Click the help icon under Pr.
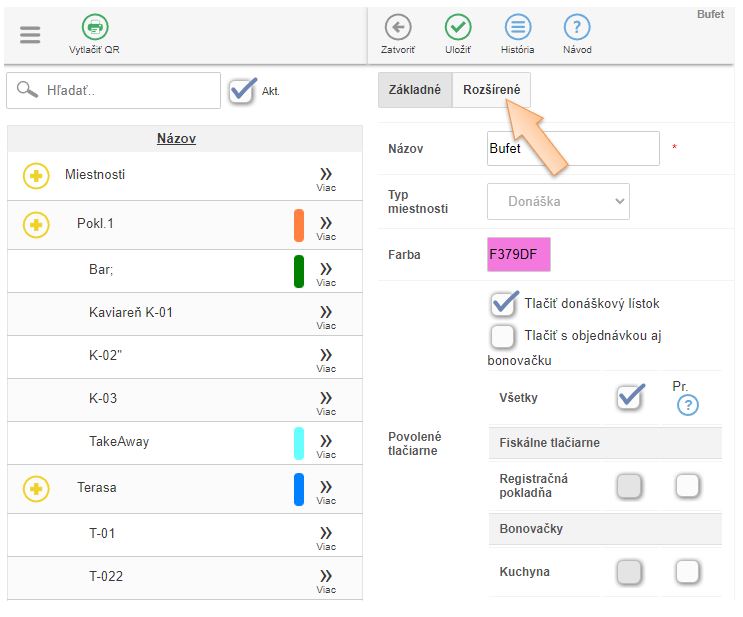 (687, 405)
